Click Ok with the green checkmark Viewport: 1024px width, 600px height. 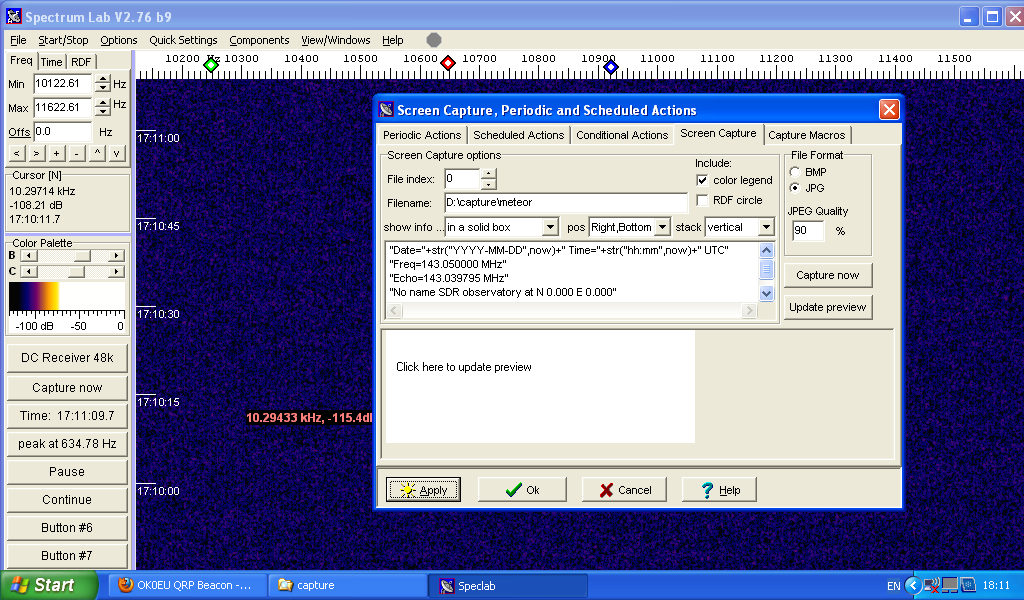click(521, 490)
